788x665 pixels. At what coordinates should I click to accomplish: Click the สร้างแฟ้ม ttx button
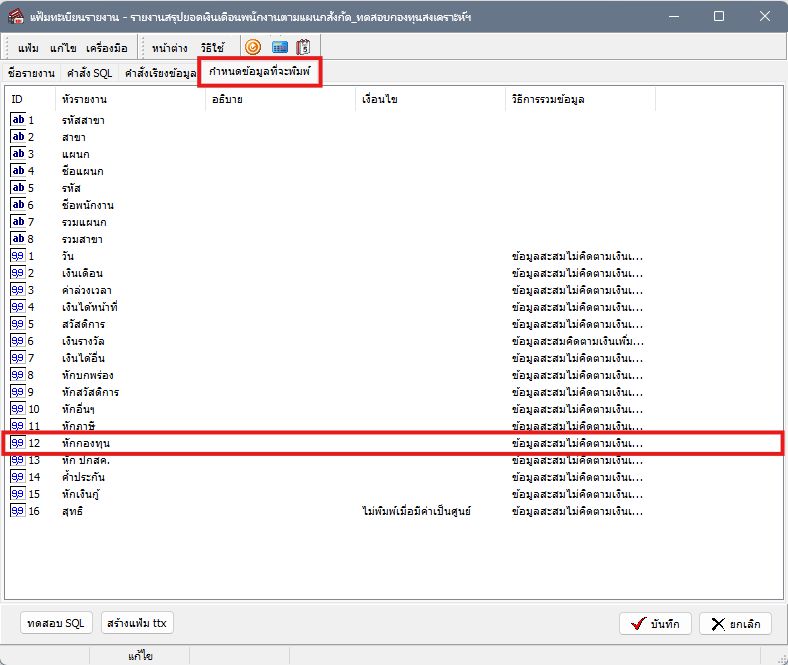click(x=137, y=623)
